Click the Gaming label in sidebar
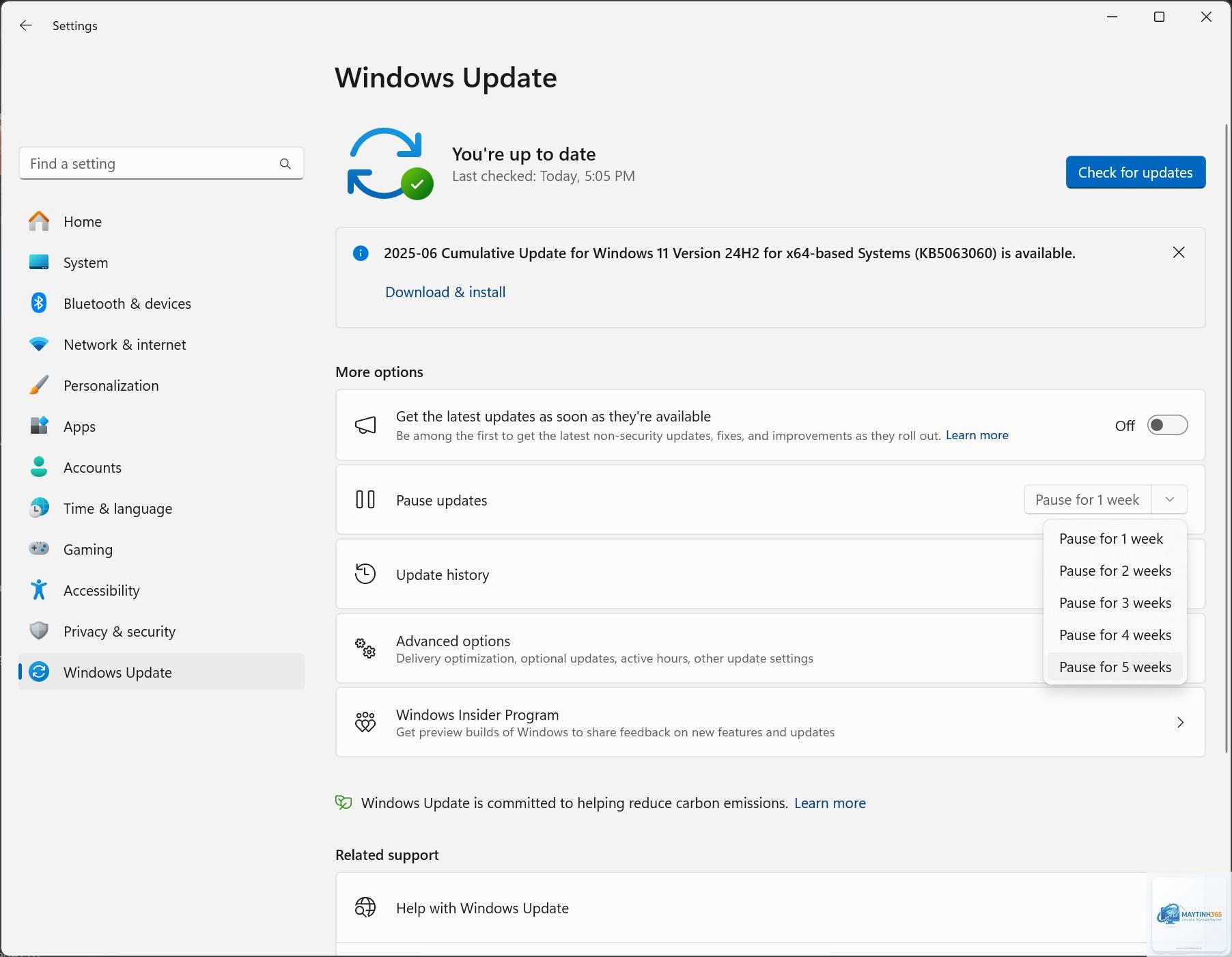 tap(88, 549)
